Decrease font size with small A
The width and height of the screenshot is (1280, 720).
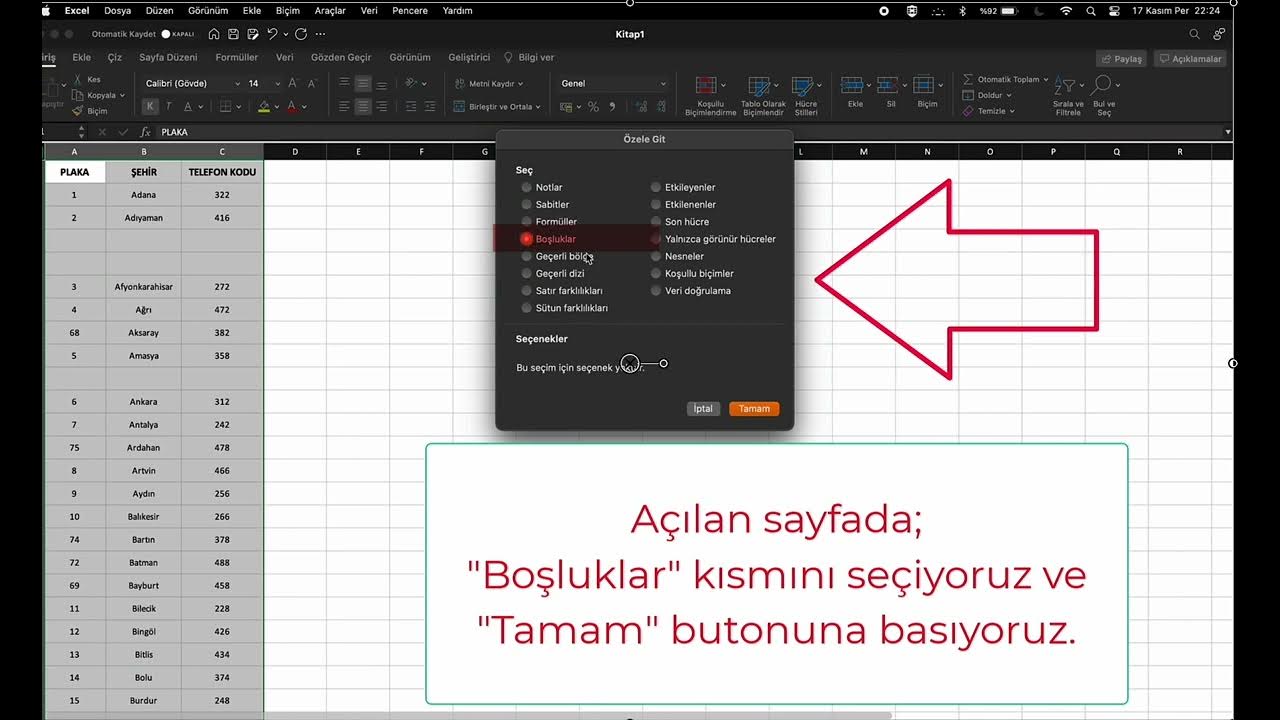312,83
